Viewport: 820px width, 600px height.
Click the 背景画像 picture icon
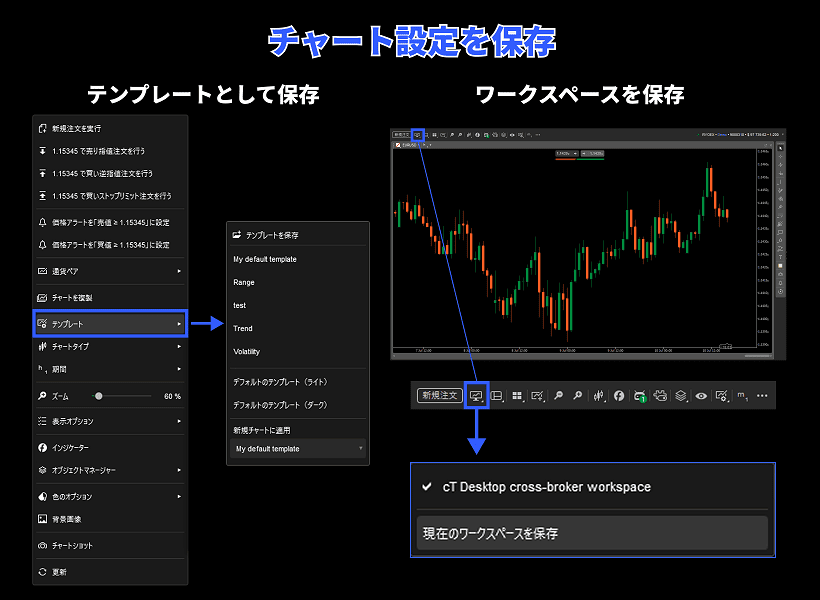tap(42, 519)
